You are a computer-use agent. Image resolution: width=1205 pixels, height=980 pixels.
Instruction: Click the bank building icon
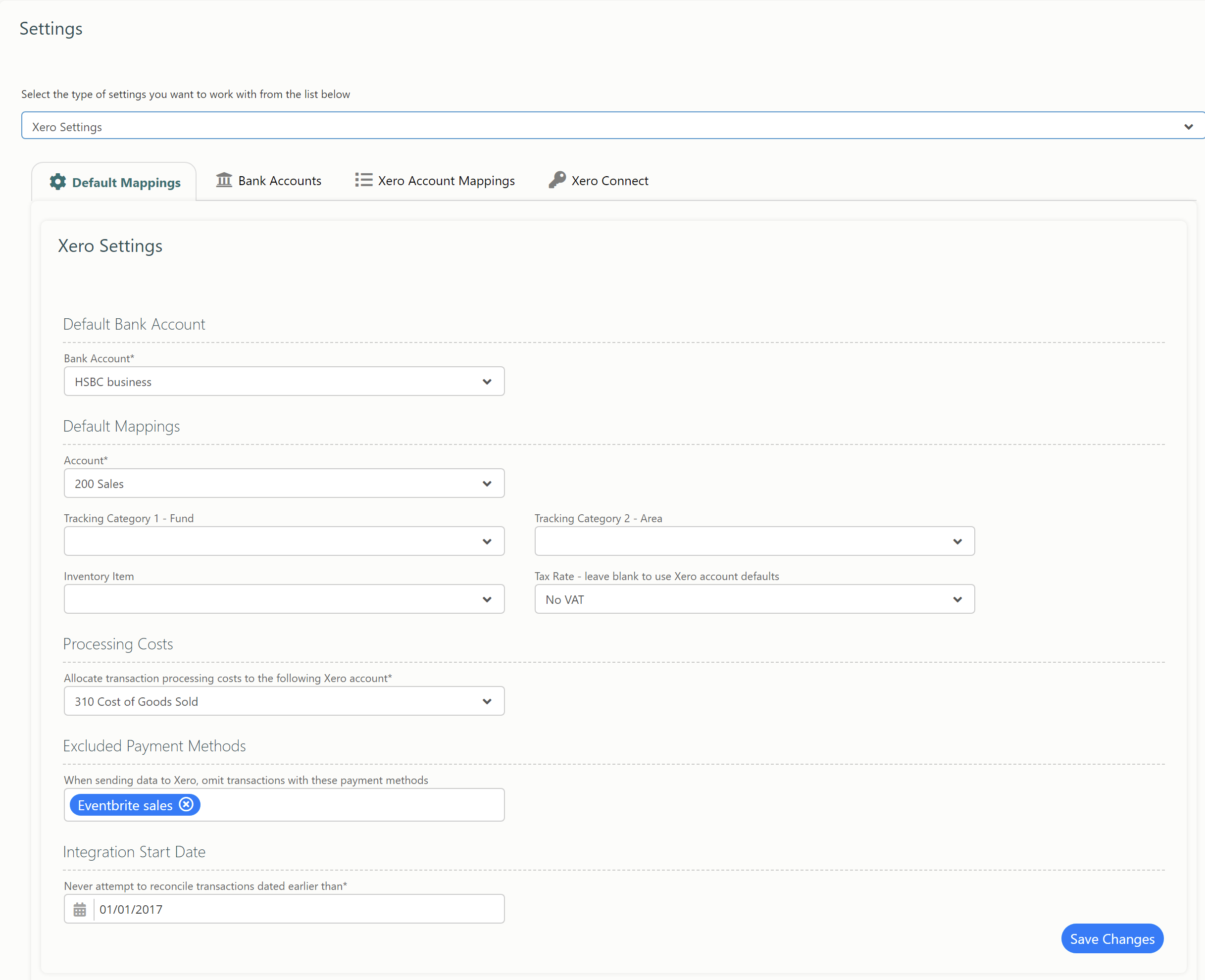click(x=224, y=180)
